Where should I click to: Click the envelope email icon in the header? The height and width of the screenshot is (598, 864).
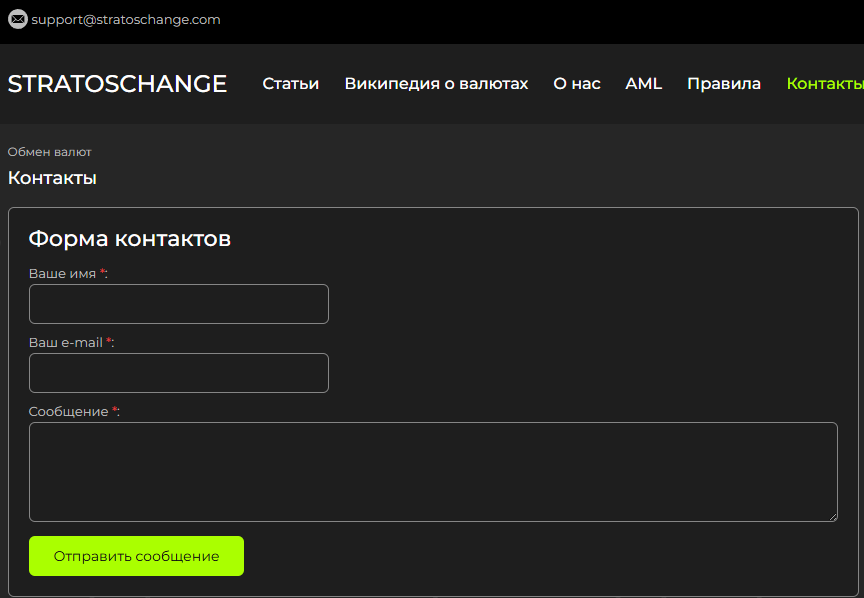(x=17, y=19)
